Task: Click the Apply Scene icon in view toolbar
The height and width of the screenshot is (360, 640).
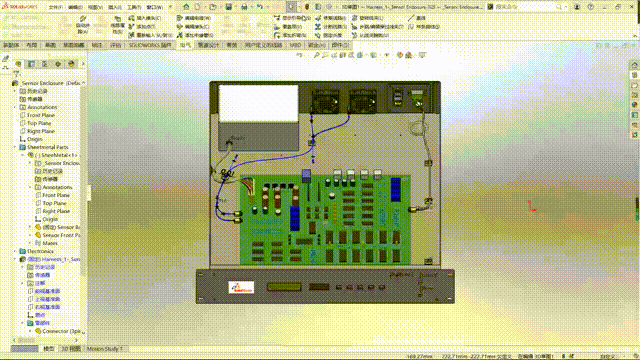Action: point(409,55)
